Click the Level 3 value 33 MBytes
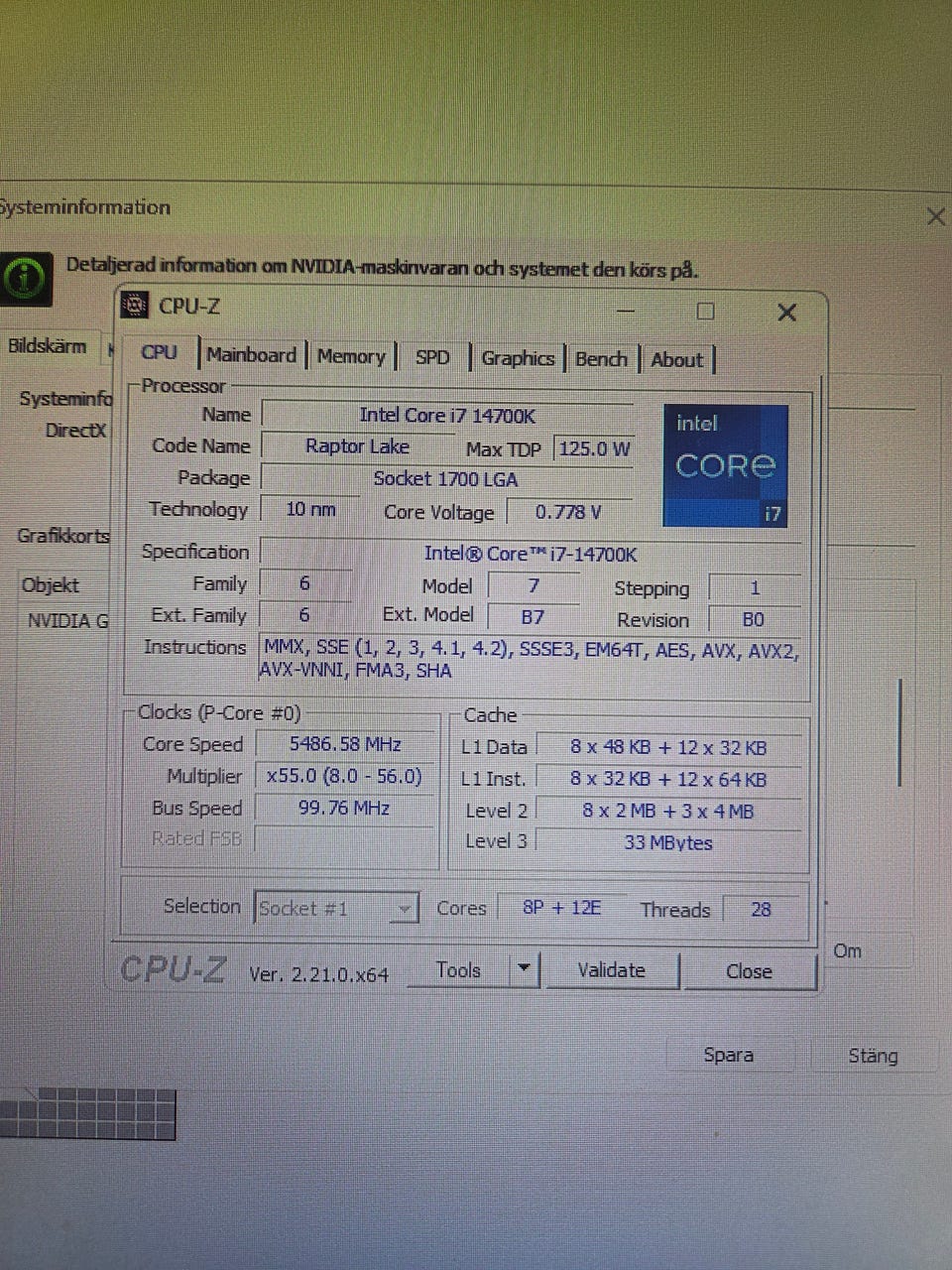Viewport: 952px width, 1270px height. pyautogui.click(x=668, y=842)
